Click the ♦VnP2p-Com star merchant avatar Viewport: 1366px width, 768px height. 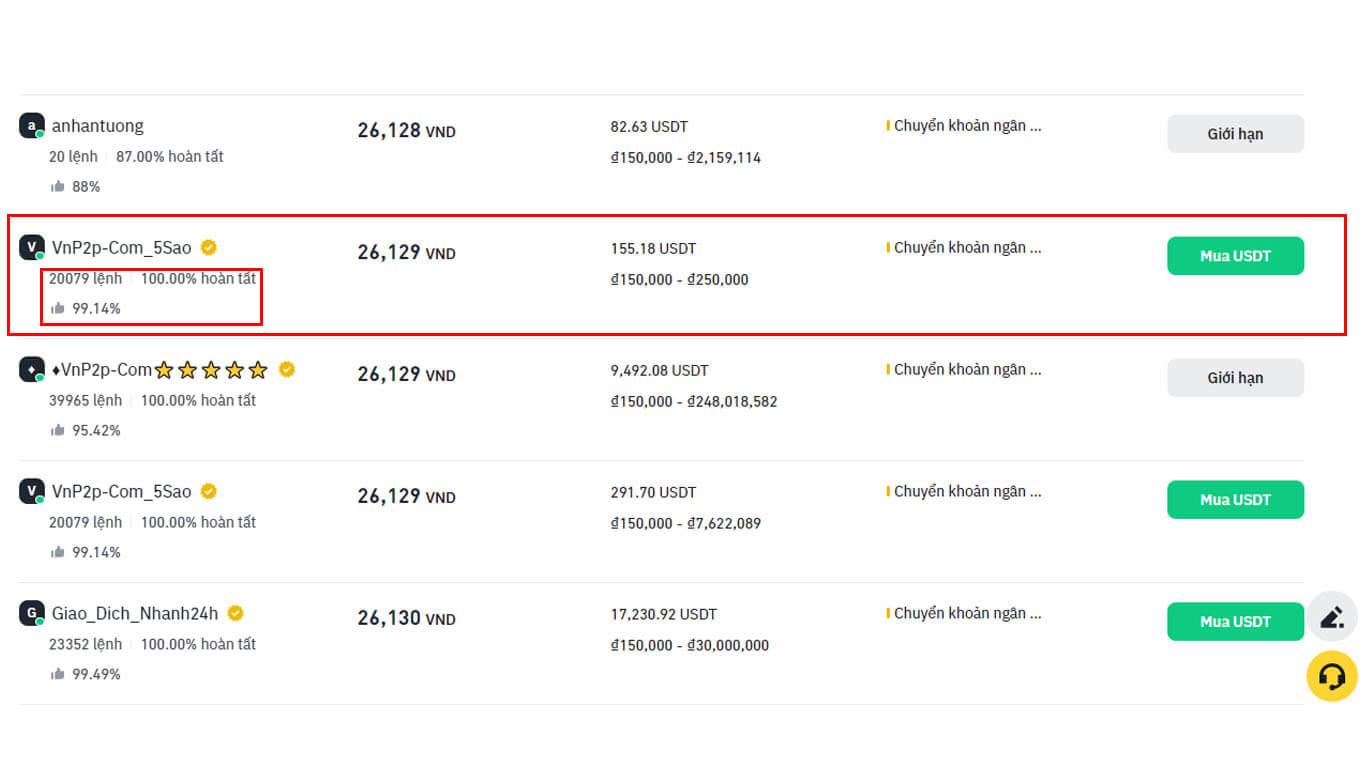pos(32,370)
